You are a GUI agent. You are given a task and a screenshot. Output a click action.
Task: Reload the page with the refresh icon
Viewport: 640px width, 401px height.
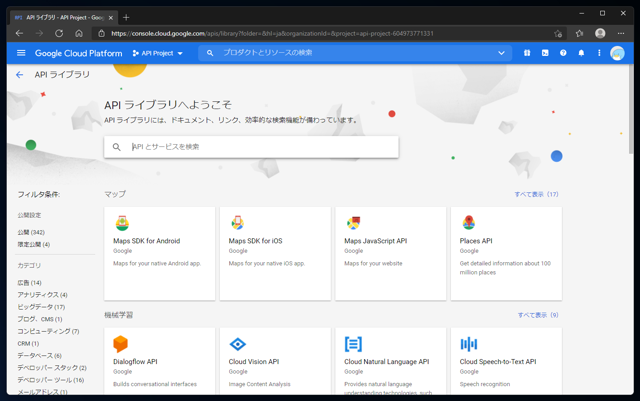coord(59,33)
